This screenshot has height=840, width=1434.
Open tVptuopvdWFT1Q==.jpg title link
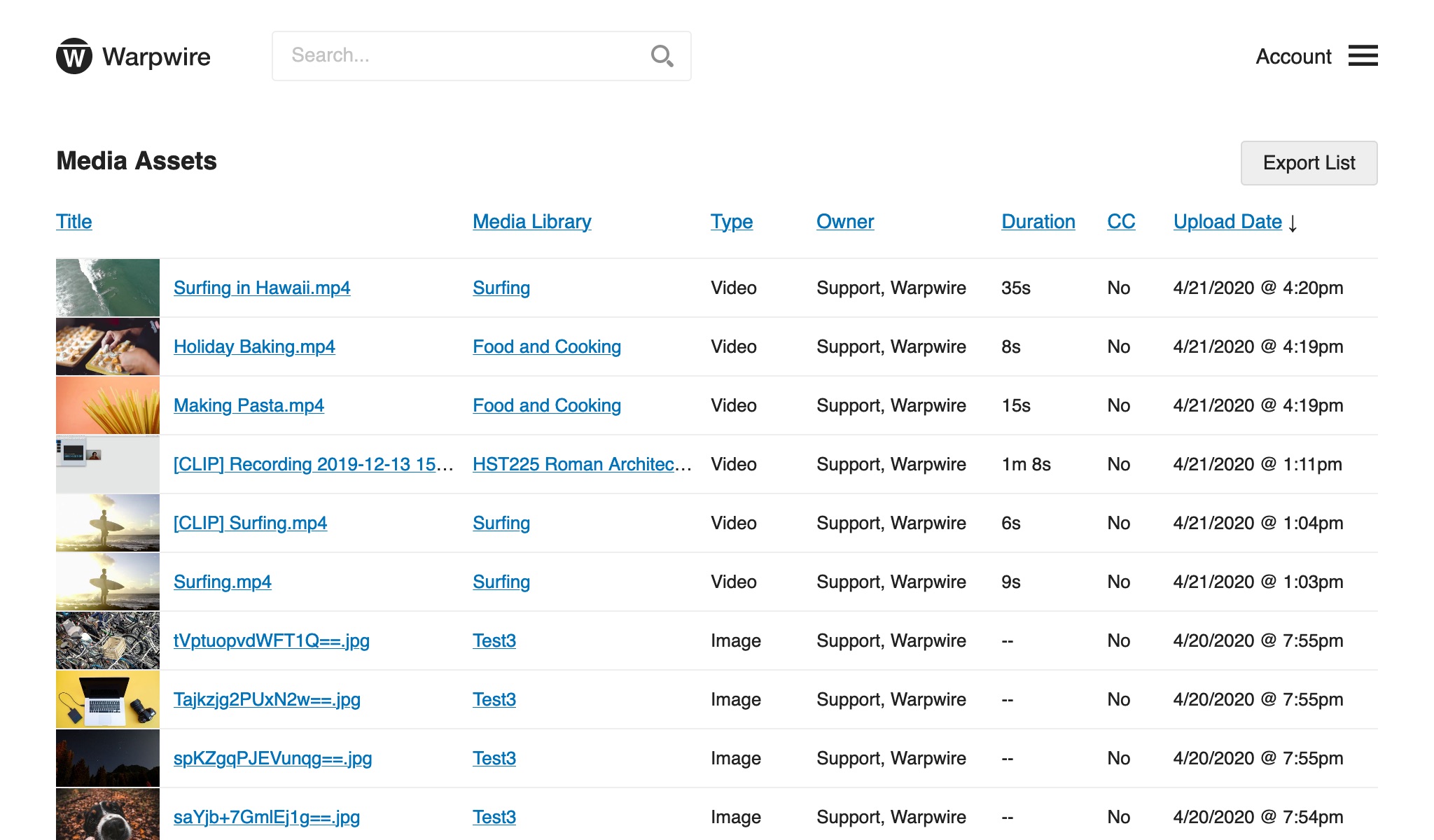[x=271, y=640]
